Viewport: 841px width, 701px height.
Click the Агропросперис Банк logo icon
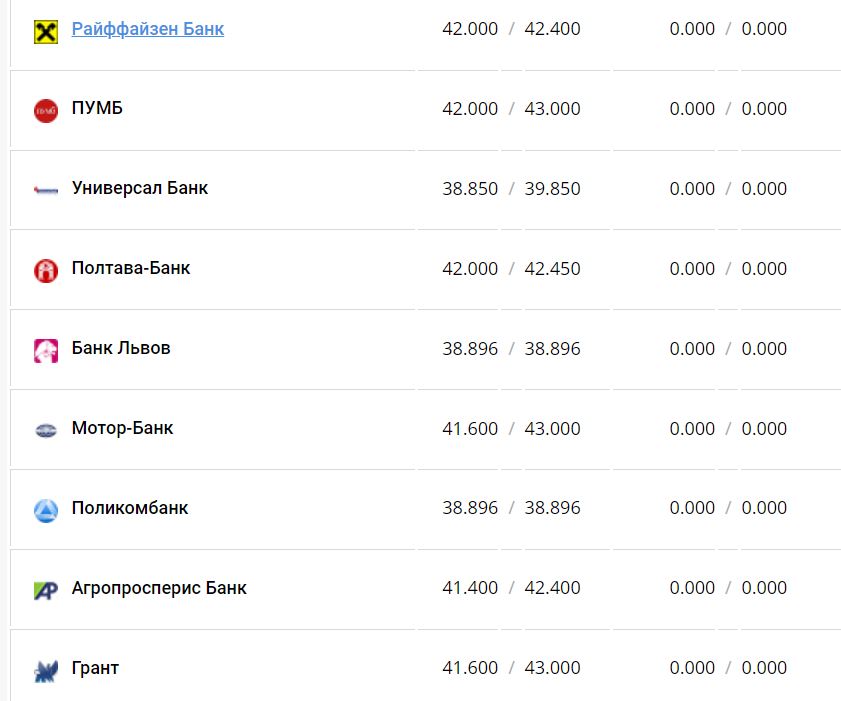pyautogui.click(x=46, y=590)
